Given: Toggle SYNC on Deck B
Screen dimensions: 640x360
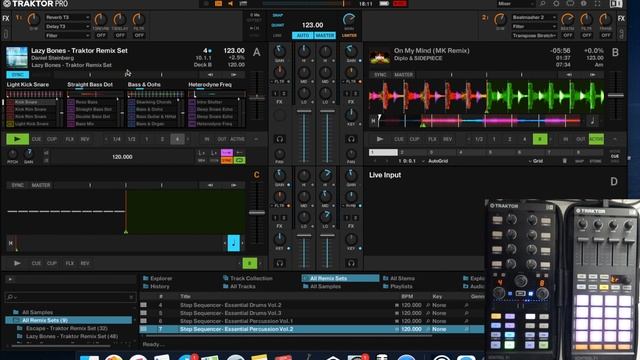Looking at the screenshot, I should (x=380, y=75).
